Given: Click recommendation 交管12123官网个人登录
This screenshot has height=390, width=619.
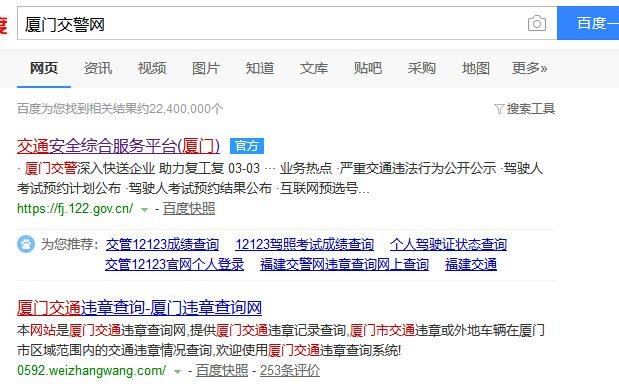Looking at the screenshot, I should coord(174,264).
